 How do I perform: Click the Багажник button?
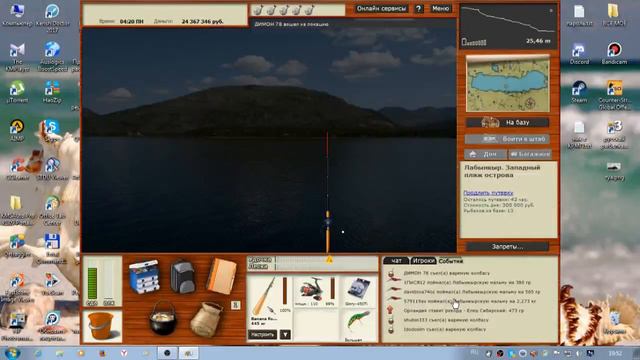pos(530,154)
